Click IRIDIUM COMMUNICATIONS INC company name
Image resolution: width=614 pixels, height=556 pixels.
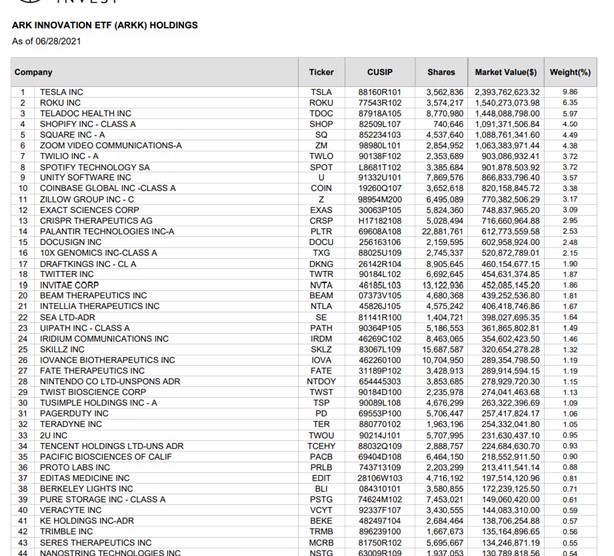tap(104, 339)
